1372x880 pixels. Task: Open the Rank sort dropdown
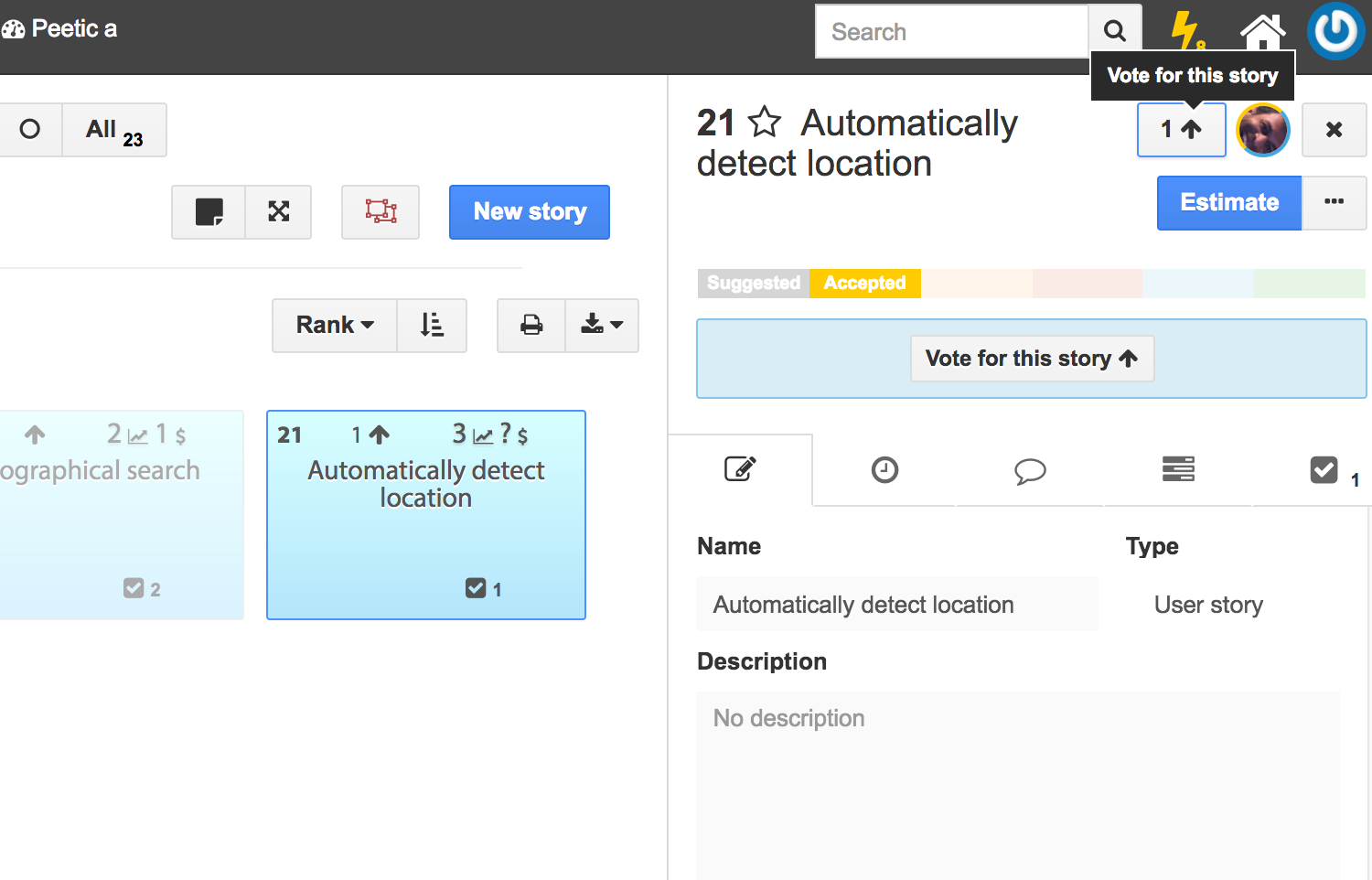tap(335, 326)
